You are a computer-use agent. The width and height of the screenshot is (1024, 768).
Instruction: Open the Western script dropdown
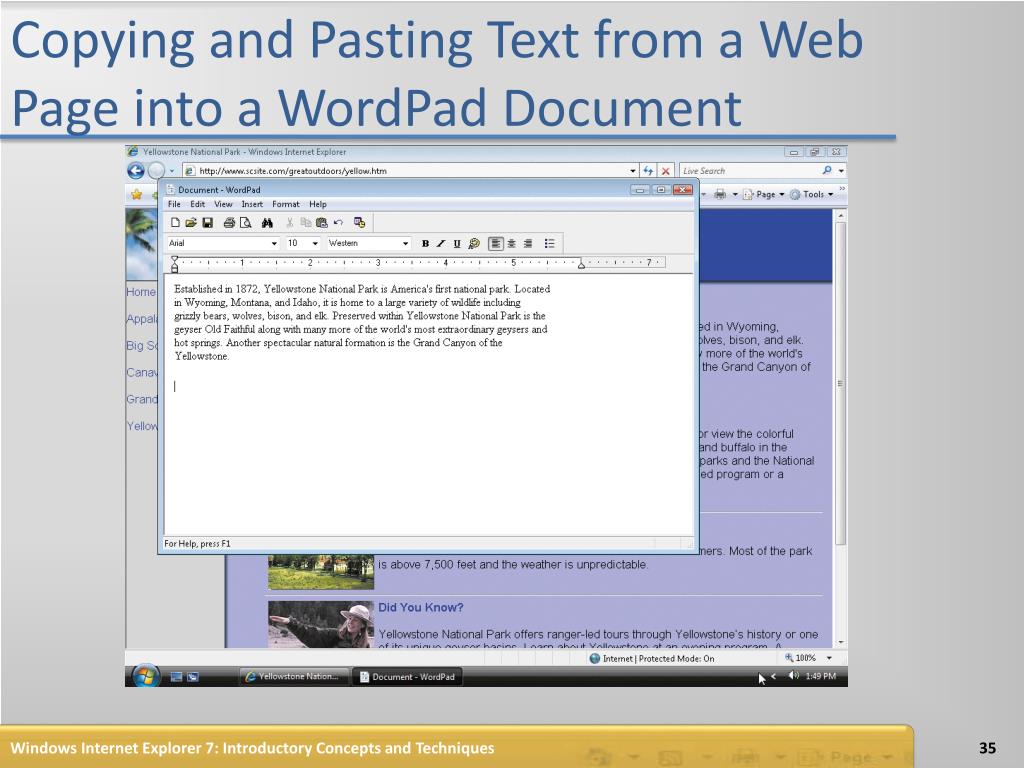point(406,244)
